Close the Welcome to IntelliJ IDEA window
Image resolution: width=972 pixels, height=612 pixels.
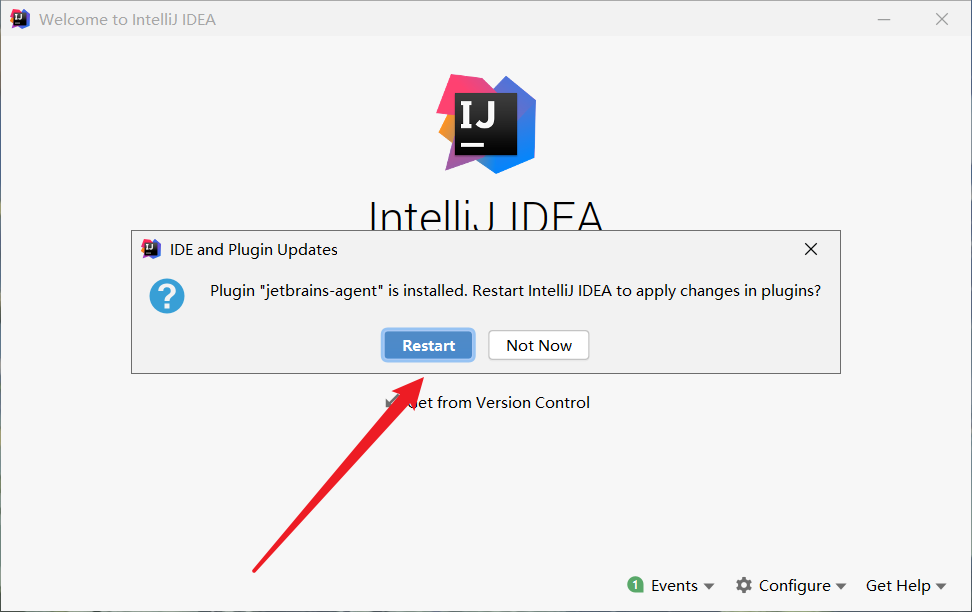coord(942,19)
